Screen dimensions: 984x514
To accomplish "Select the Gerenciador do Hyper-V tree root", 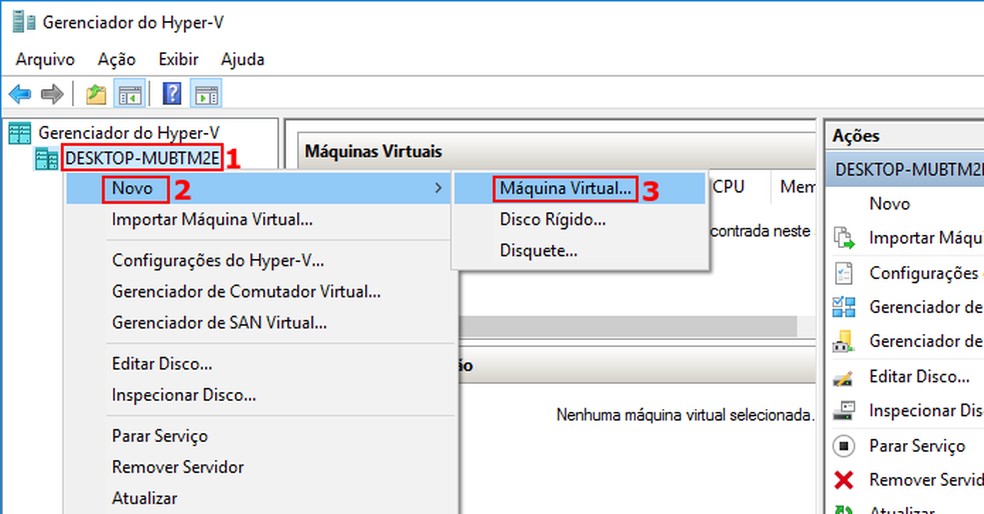I will click(x=129, y=133).
